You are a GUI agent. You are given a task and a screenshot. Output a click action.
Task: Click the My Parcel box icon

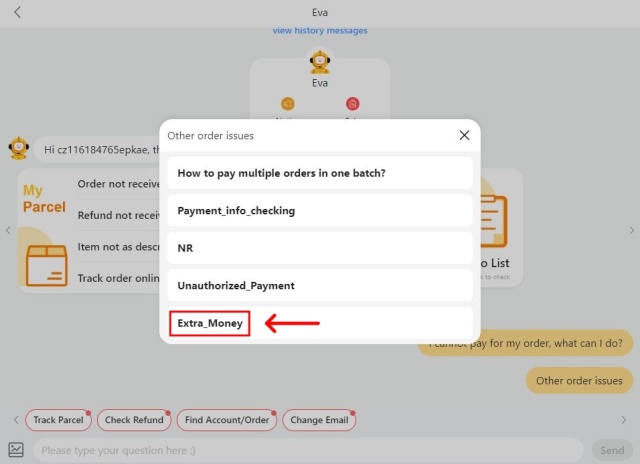tap(45, 260)
